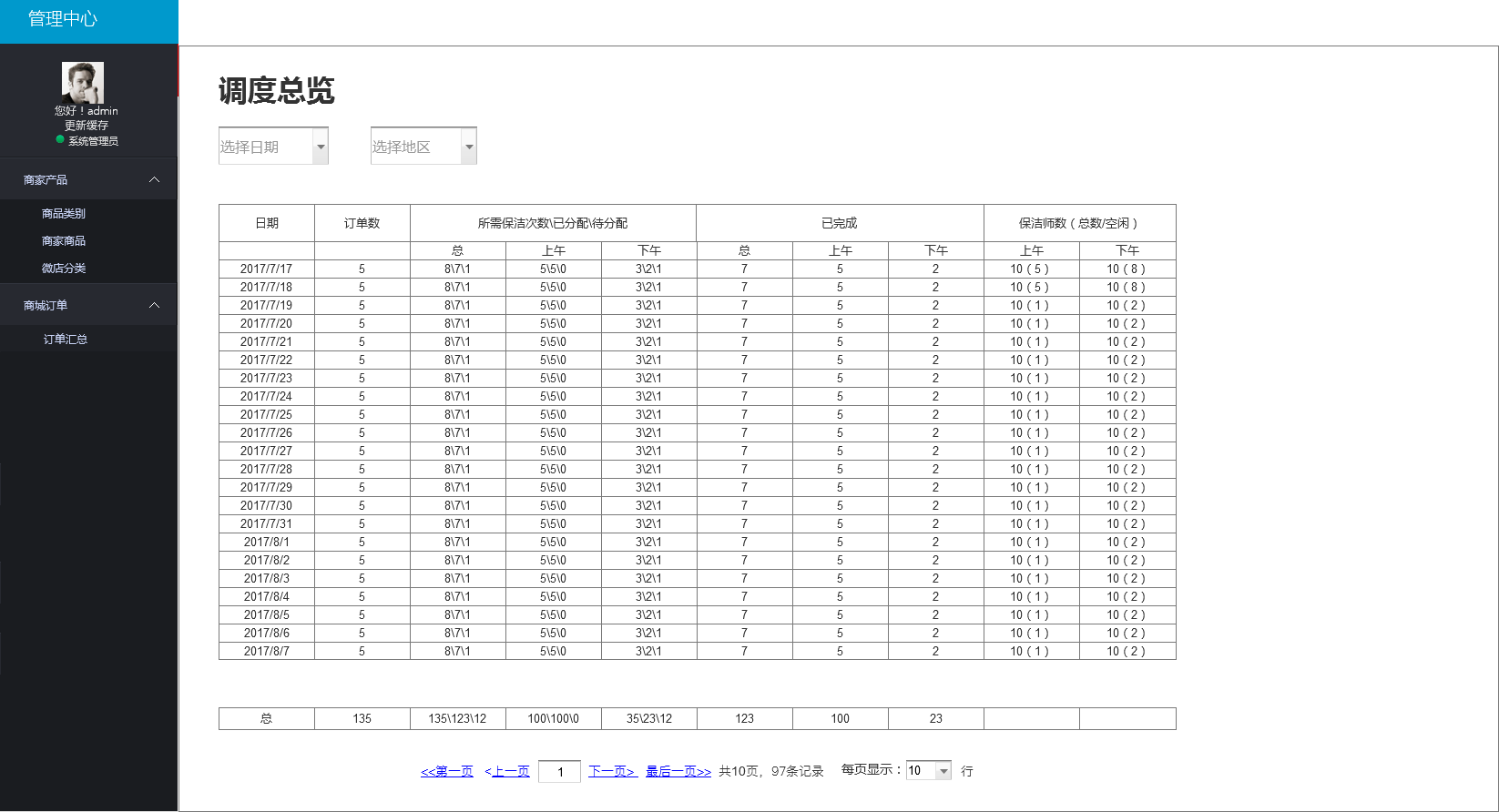Click the 管理中心 header title
Image resolution: width=1499 pixels, height=812 pixels.
click(x=62, y=19)
